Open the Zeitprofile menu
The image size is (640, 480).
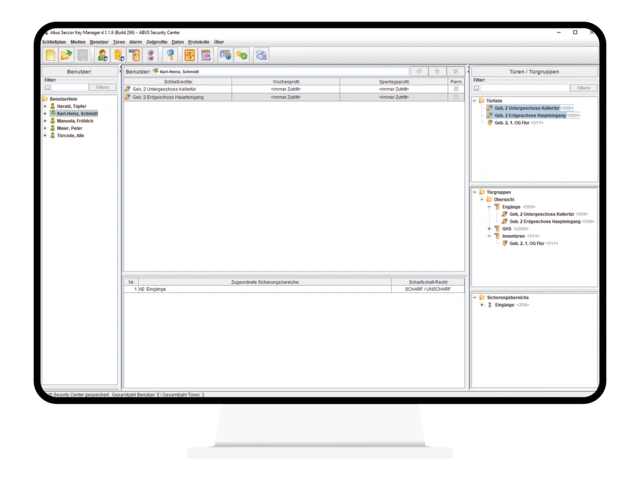pyautogui.click(x=157, y=42)
